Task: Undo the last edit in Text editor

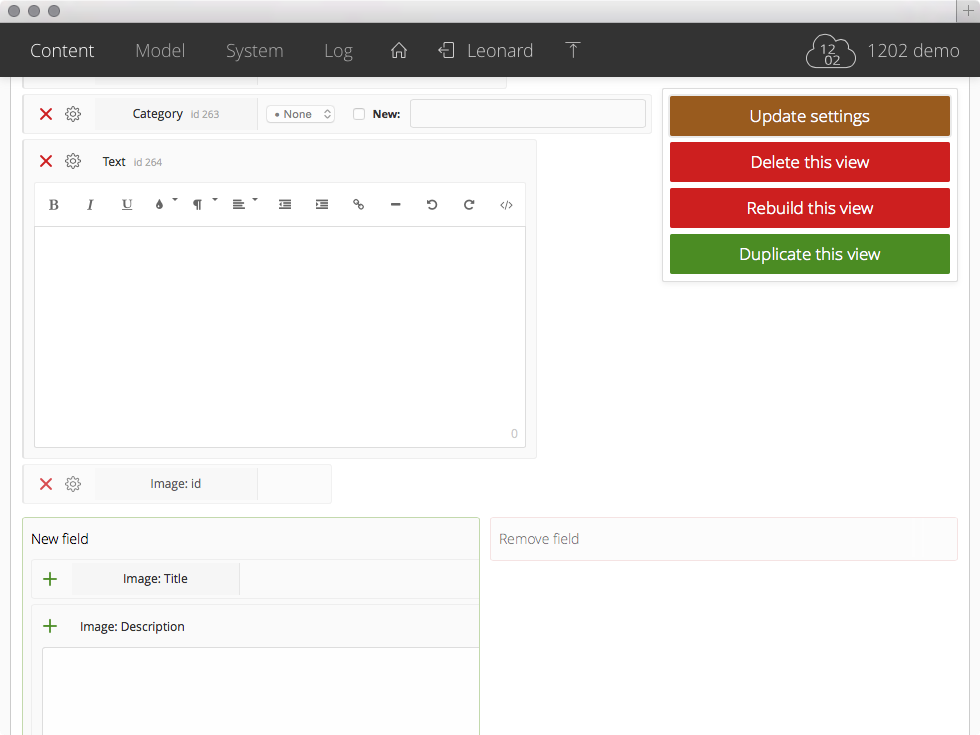Action: click(432, 205)
